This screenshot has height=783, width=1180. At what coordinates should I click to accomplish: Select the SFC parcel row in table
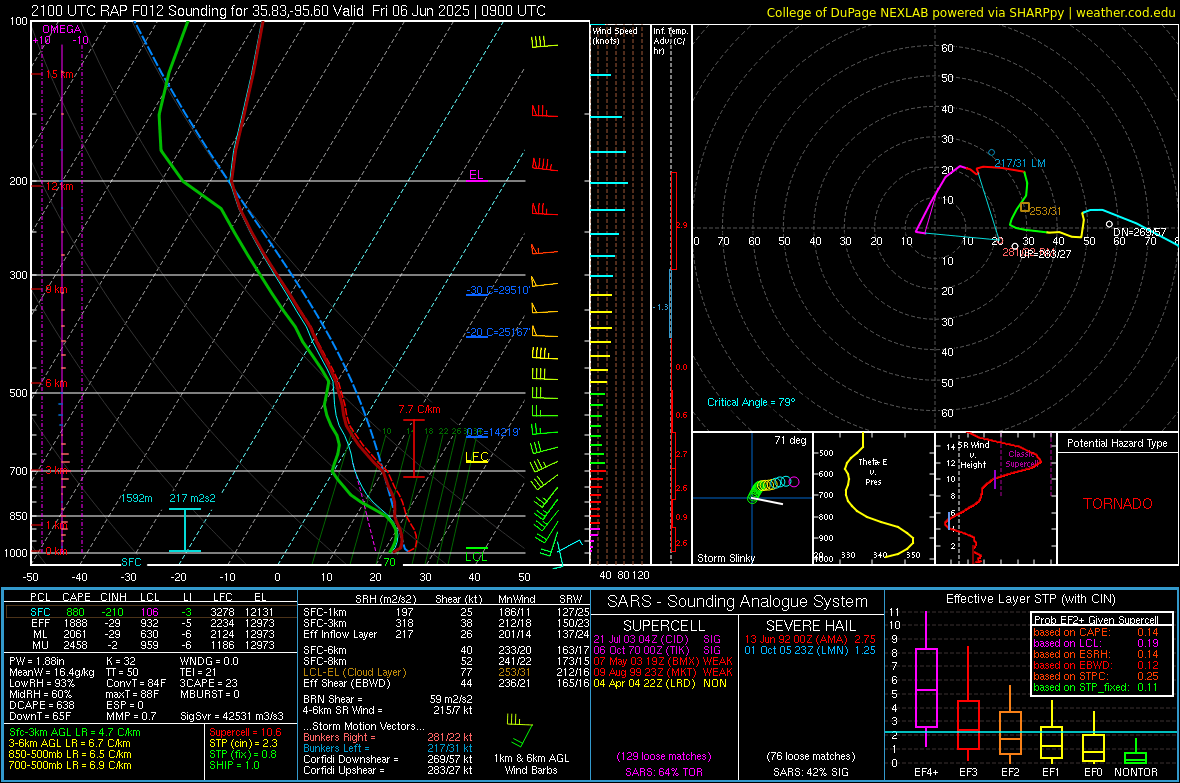(151, 612)
